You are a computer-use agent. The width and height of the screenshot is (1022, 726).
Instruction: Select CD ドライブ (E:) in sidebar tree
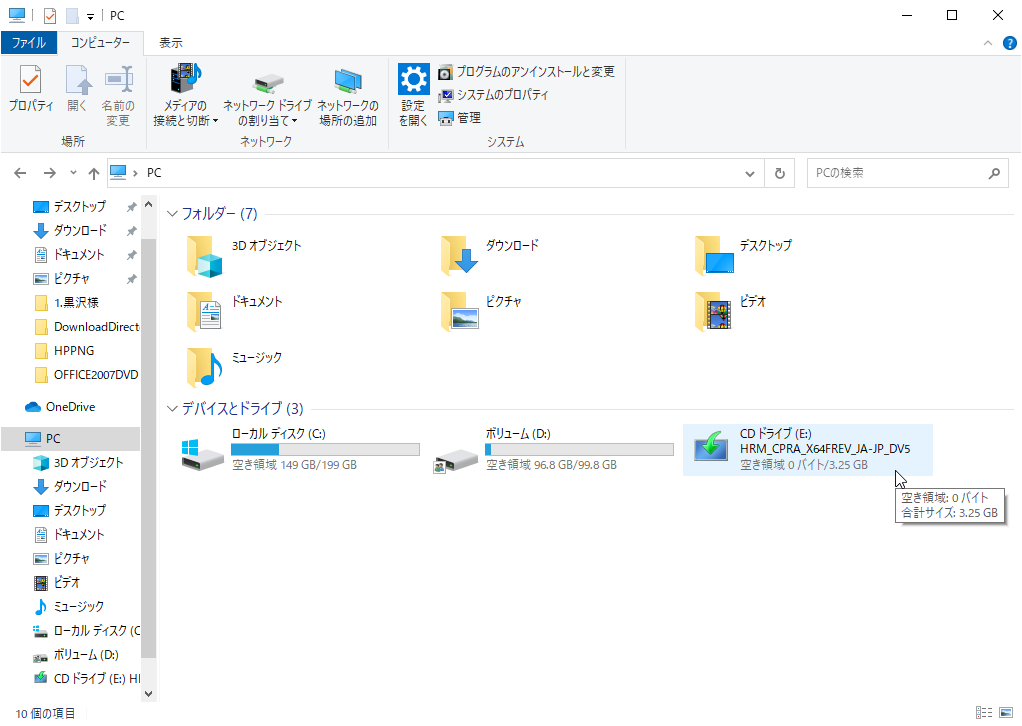(x=85, y=680)
